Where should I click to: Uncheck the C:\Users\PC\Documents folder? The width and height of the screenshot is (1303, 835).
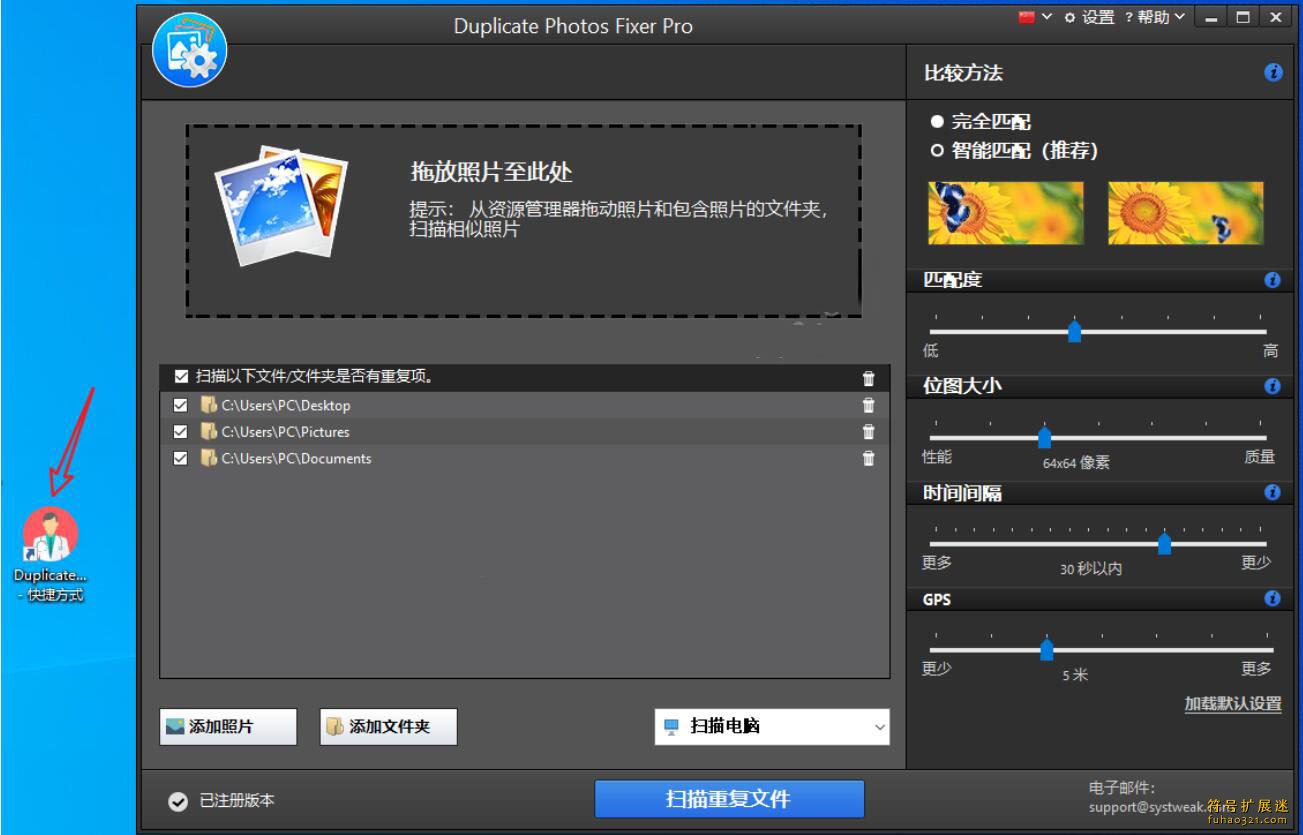point(179,459)
